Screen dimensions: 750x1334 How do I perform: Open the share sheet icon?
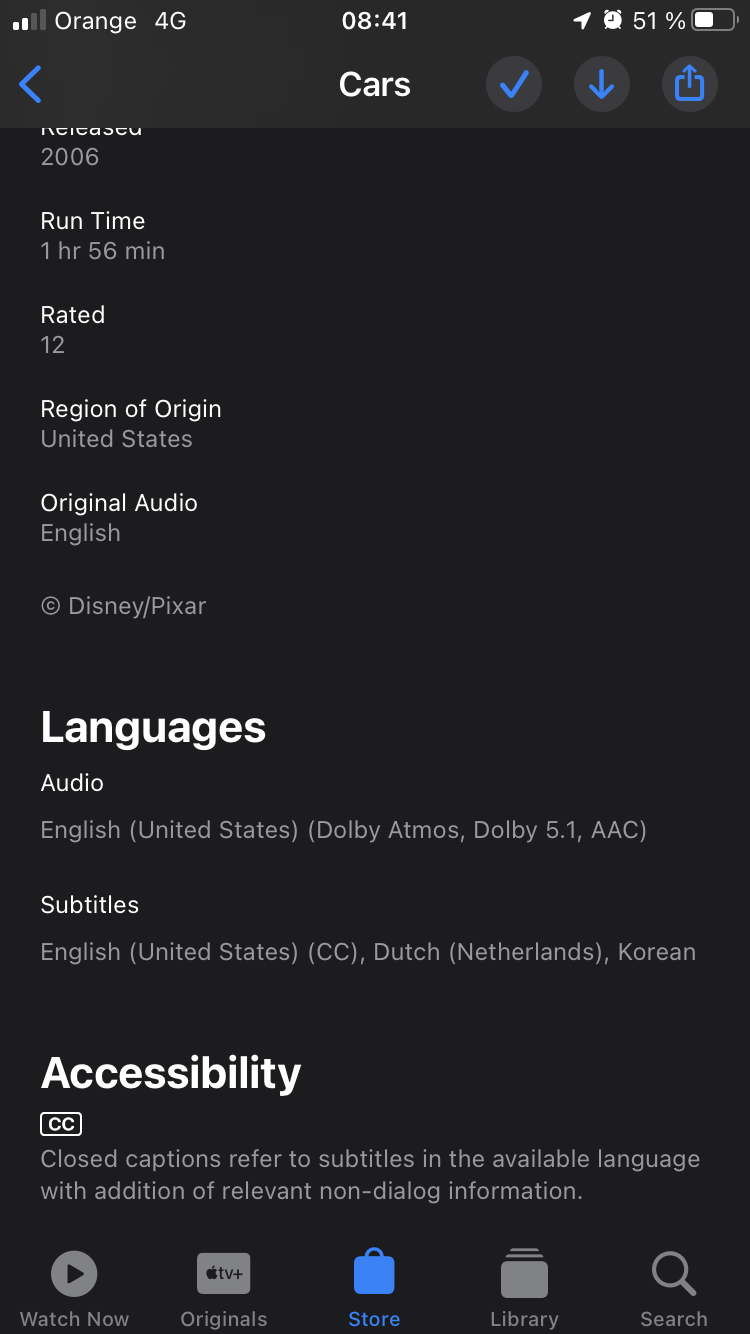pos(690,85)
